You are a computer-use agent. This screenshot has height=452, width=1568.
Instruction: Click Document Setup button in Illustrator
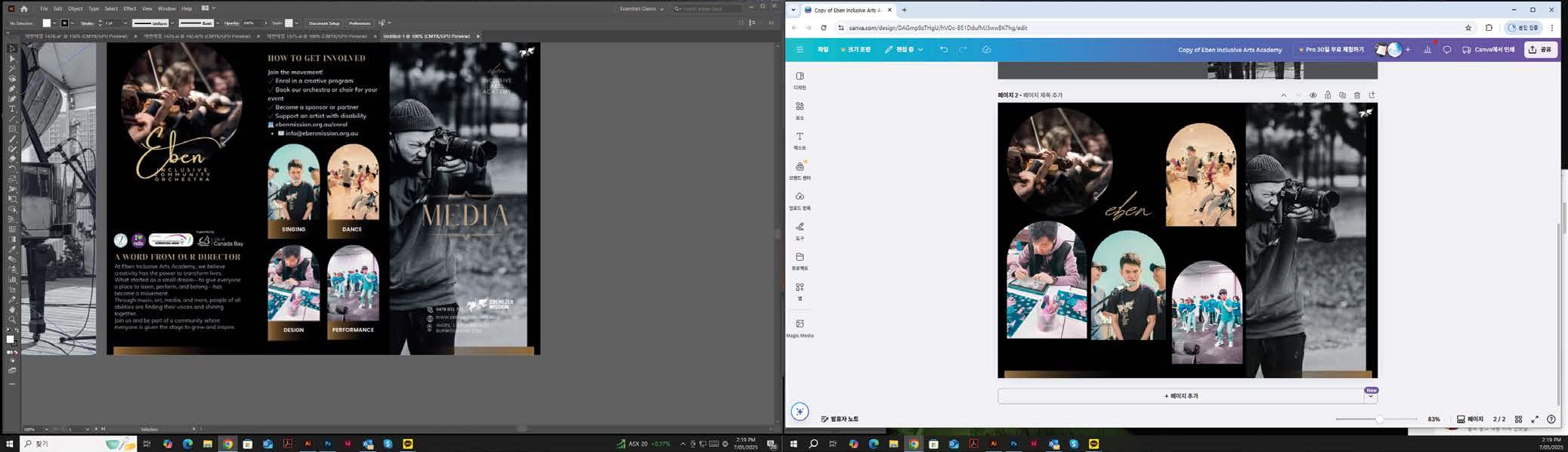[324, 23]
